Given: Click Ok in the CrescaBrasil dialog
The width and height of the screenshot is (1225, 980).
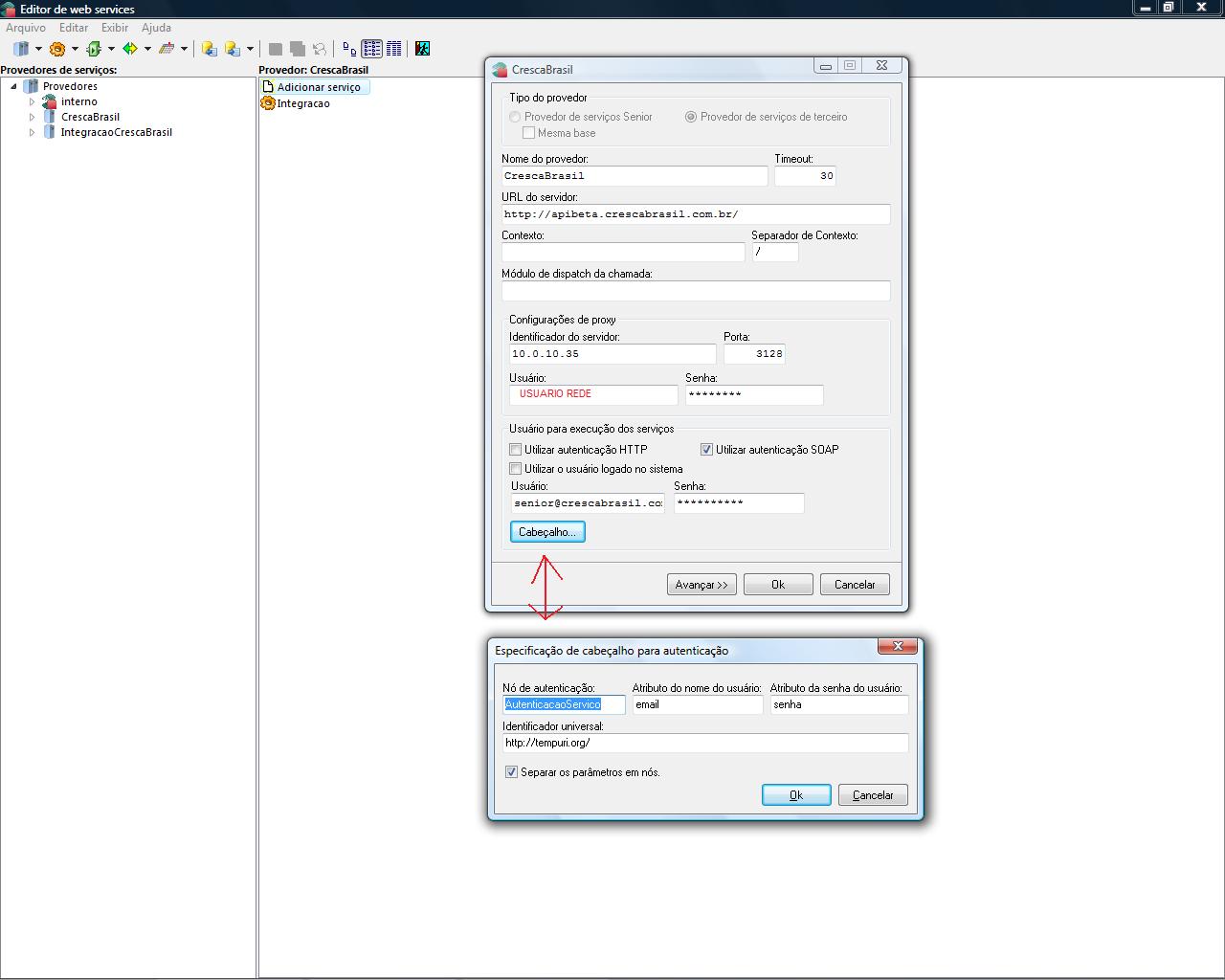Looking at the screenshot, I should [x=778, y=585].
